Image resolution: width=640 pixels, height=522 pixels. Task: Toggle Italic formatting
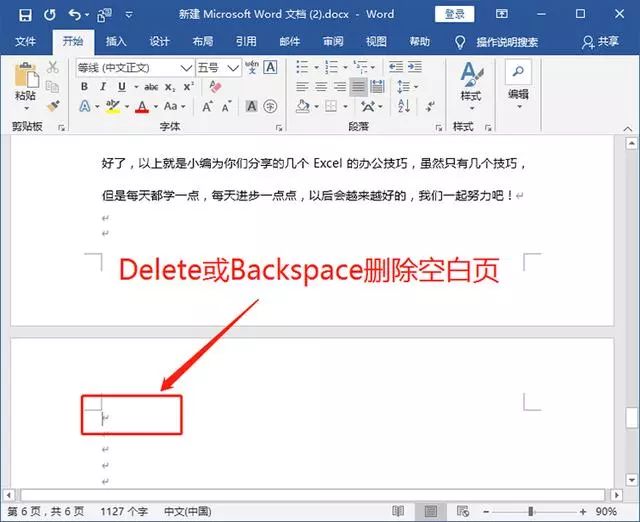[x=103, y=87]
